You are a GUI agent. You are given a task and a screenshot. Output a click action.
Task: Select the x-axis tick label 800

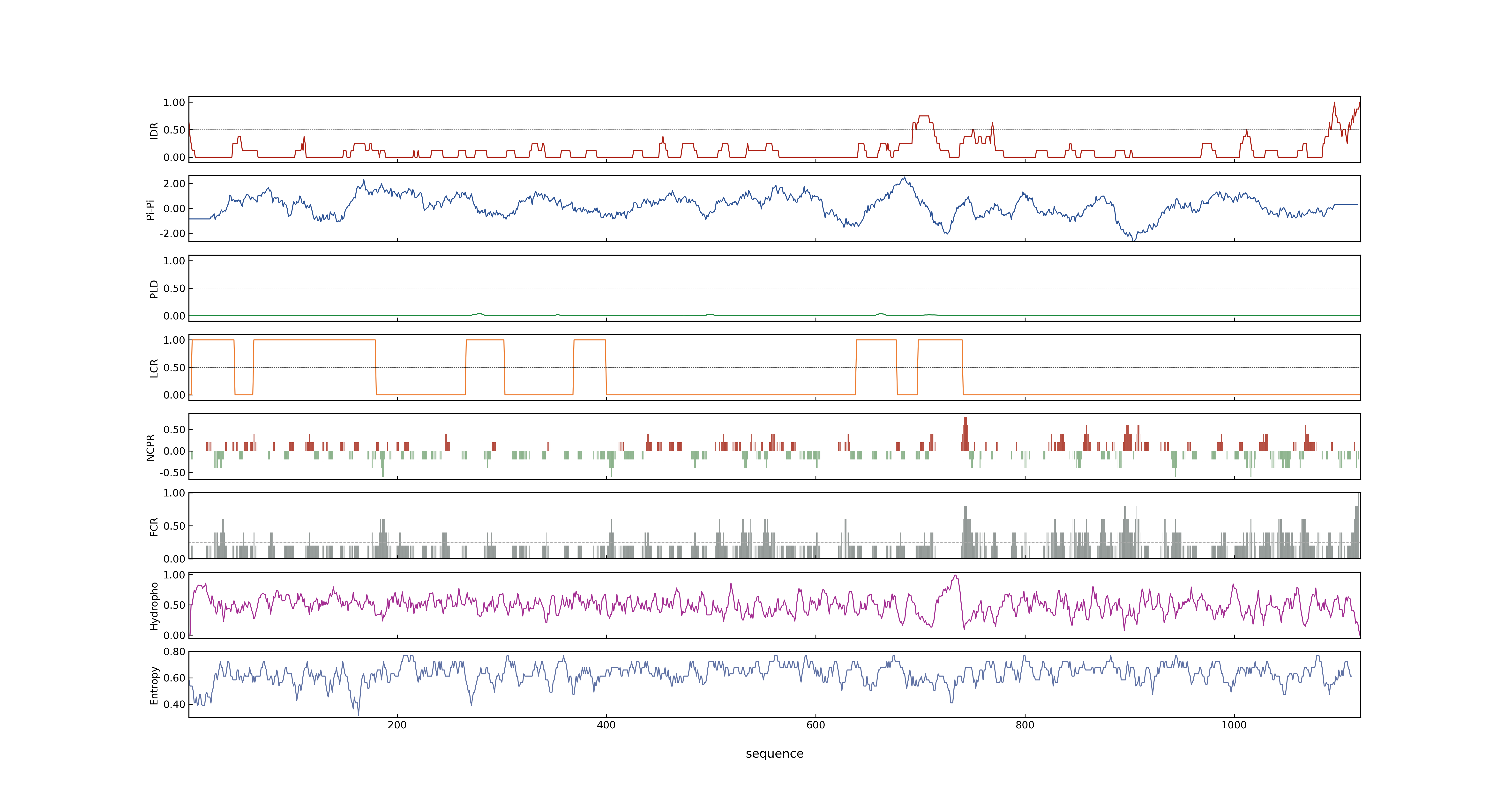pyautogui.click(x=1025, y=725)
